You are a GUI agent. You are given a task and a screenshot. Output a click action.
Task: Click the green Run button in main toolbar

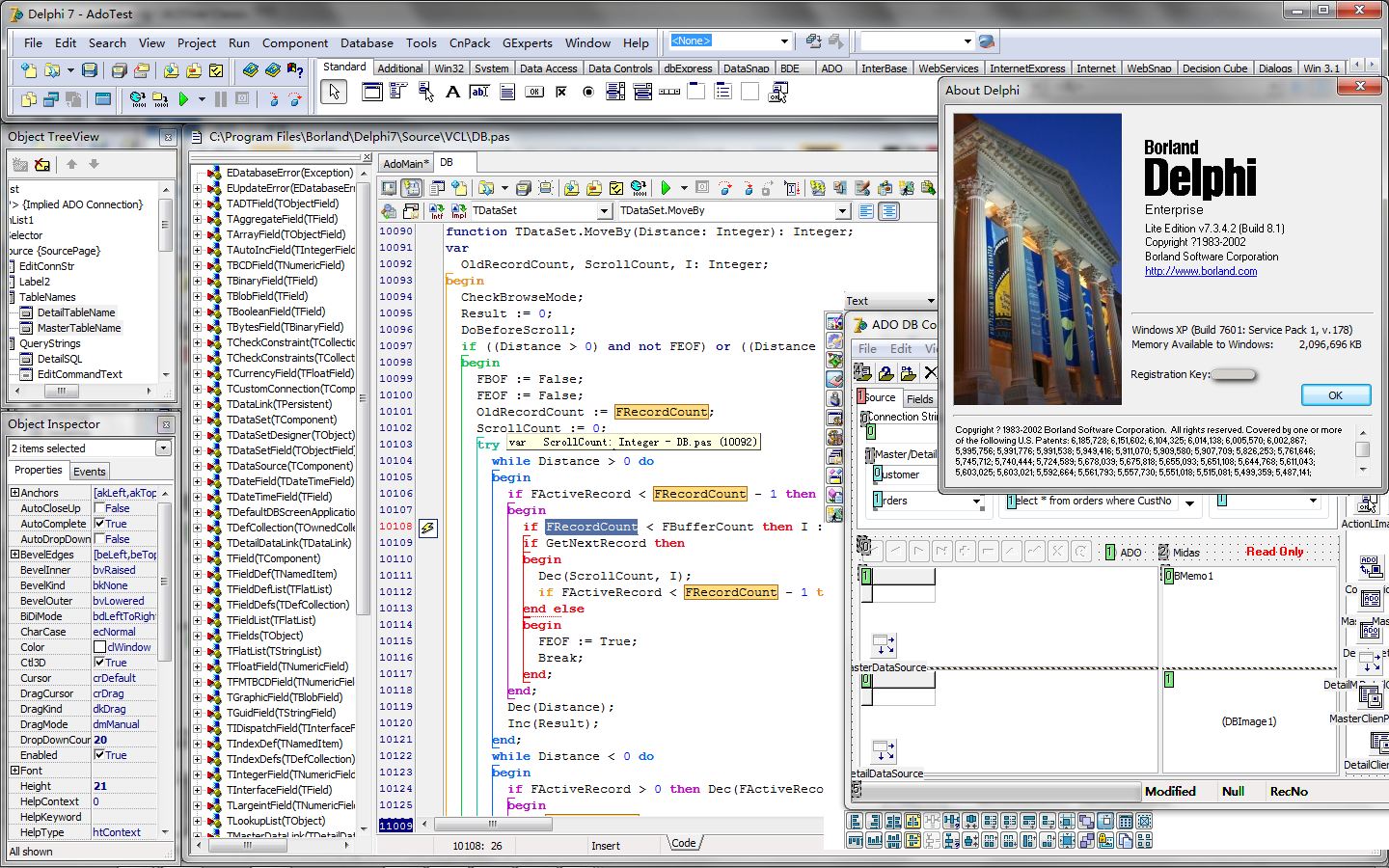183,99
